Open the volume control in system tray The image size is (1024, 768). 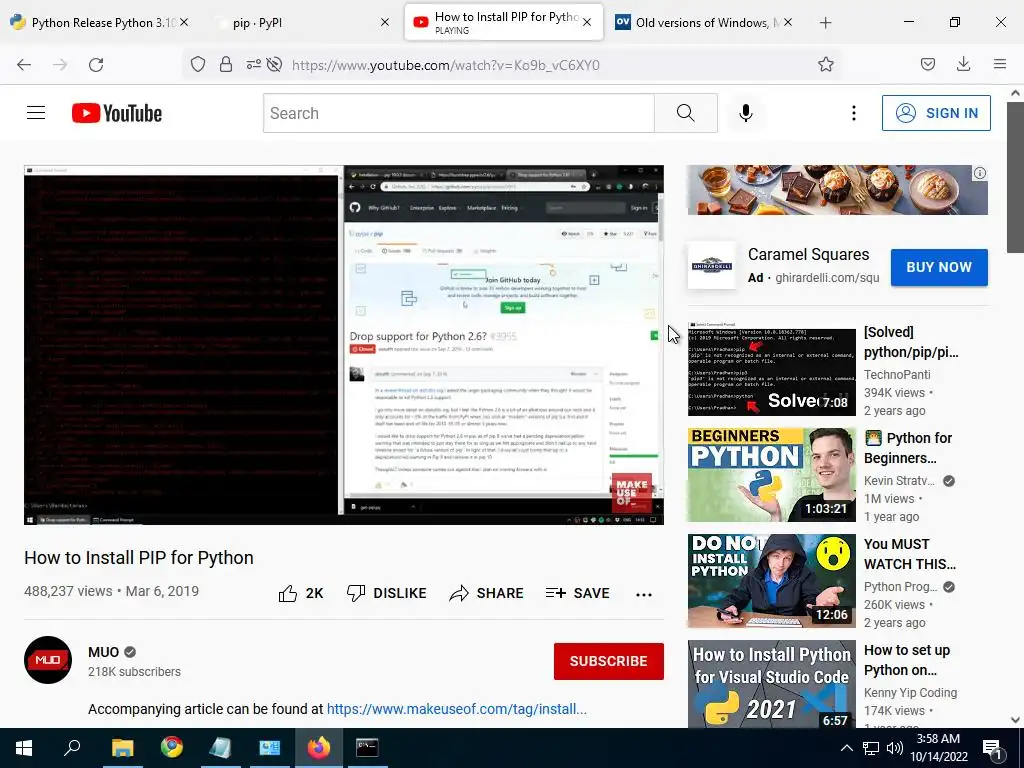895,748
